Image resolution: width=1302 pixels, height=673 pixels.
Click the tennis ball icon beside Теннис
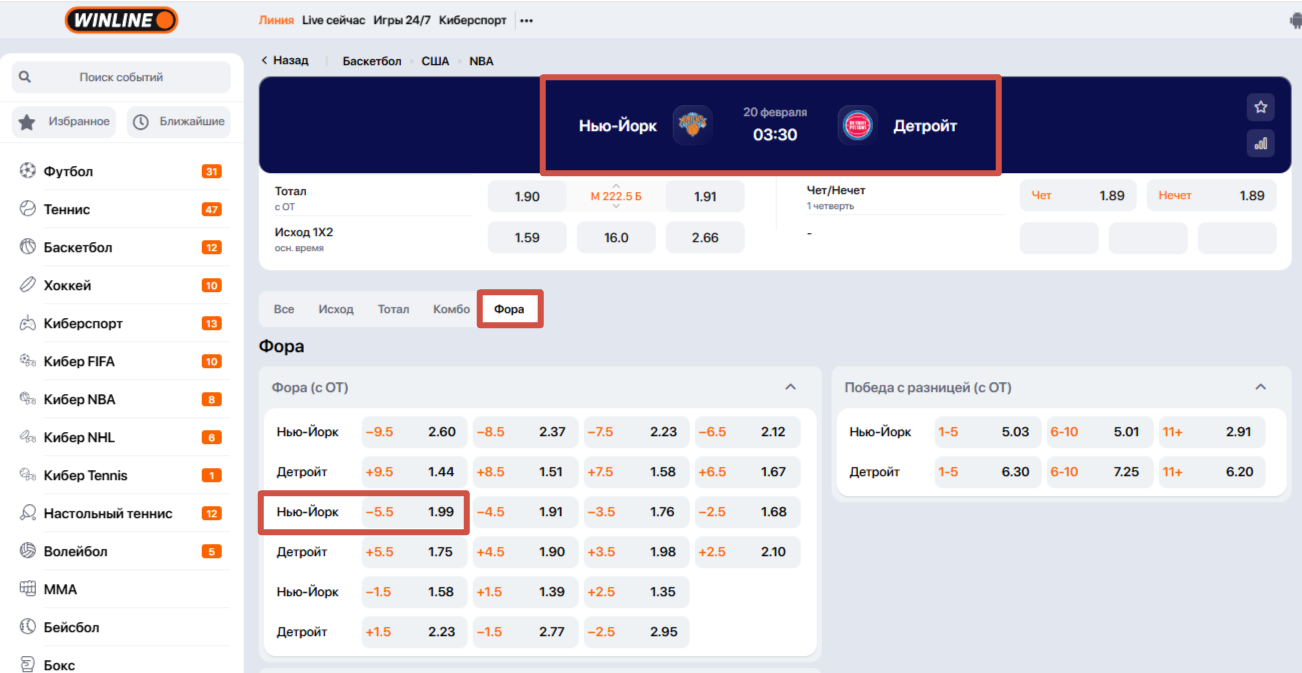pyautogui.click(x=28, y=209)
